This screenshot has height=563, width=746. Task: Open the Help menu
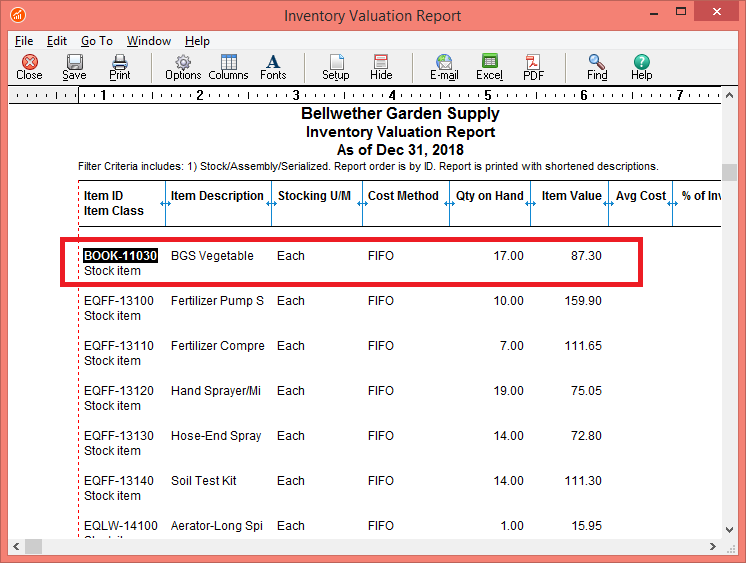point(197,41)
